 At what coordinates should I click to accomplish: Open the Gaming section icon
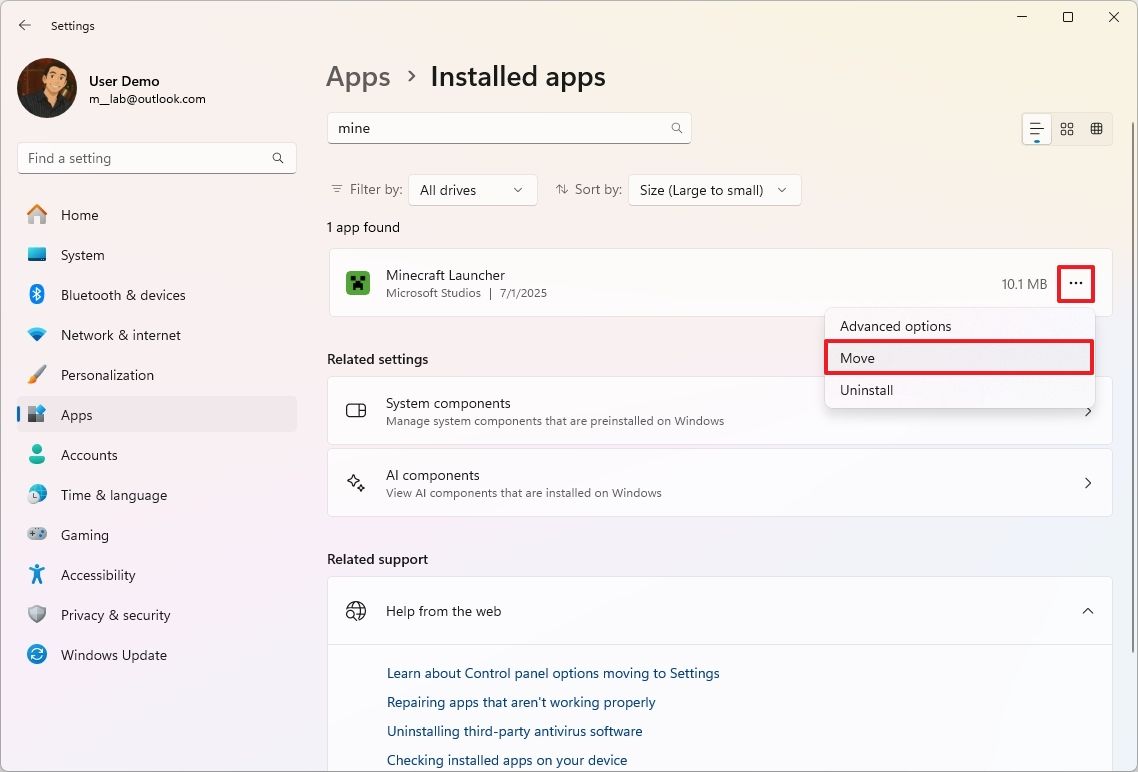pyautogui.click(x=36, y=535)
